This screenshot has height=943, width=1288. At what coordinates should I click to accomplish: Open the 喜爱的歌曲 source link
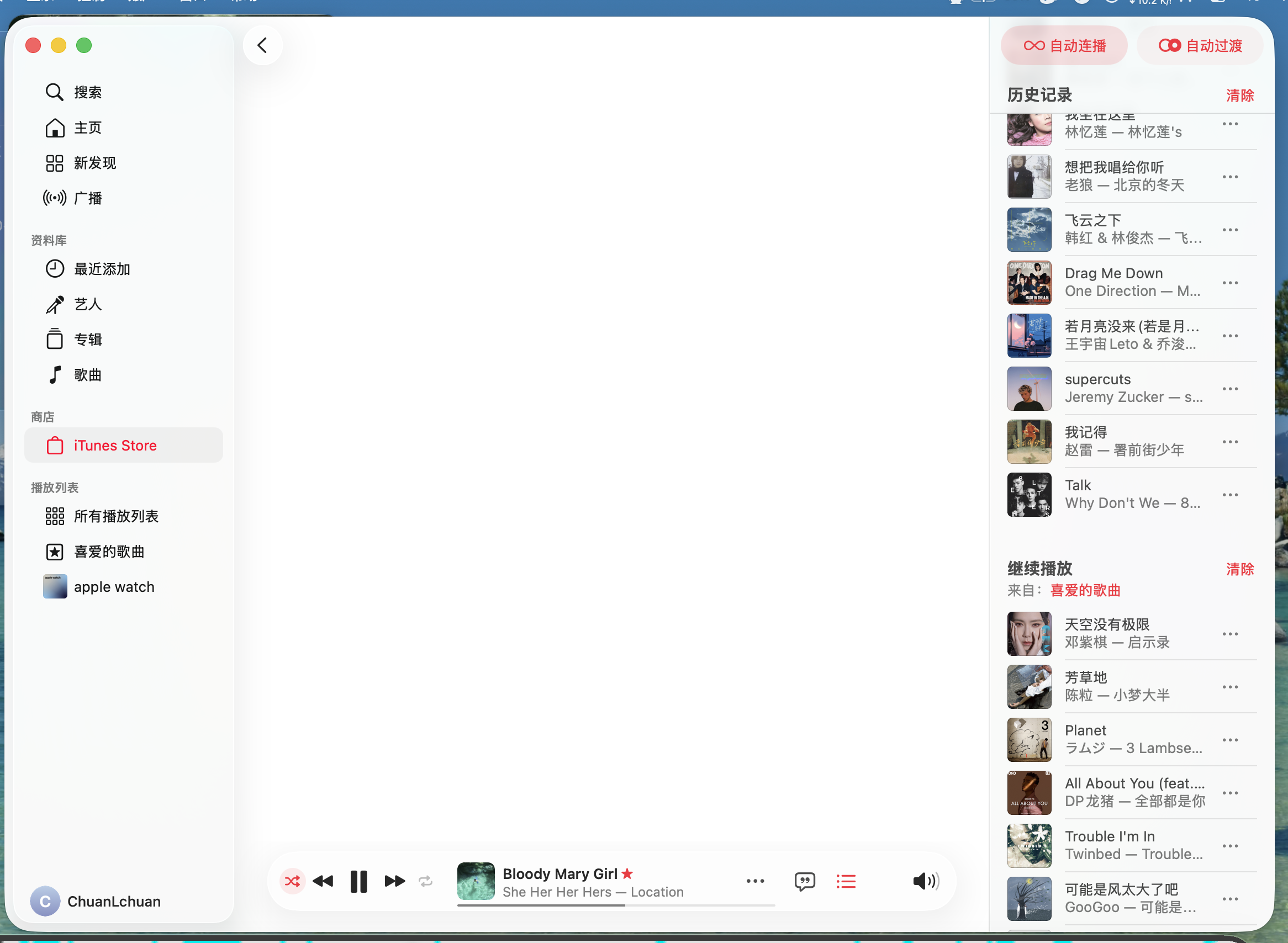pos(1085,590)
